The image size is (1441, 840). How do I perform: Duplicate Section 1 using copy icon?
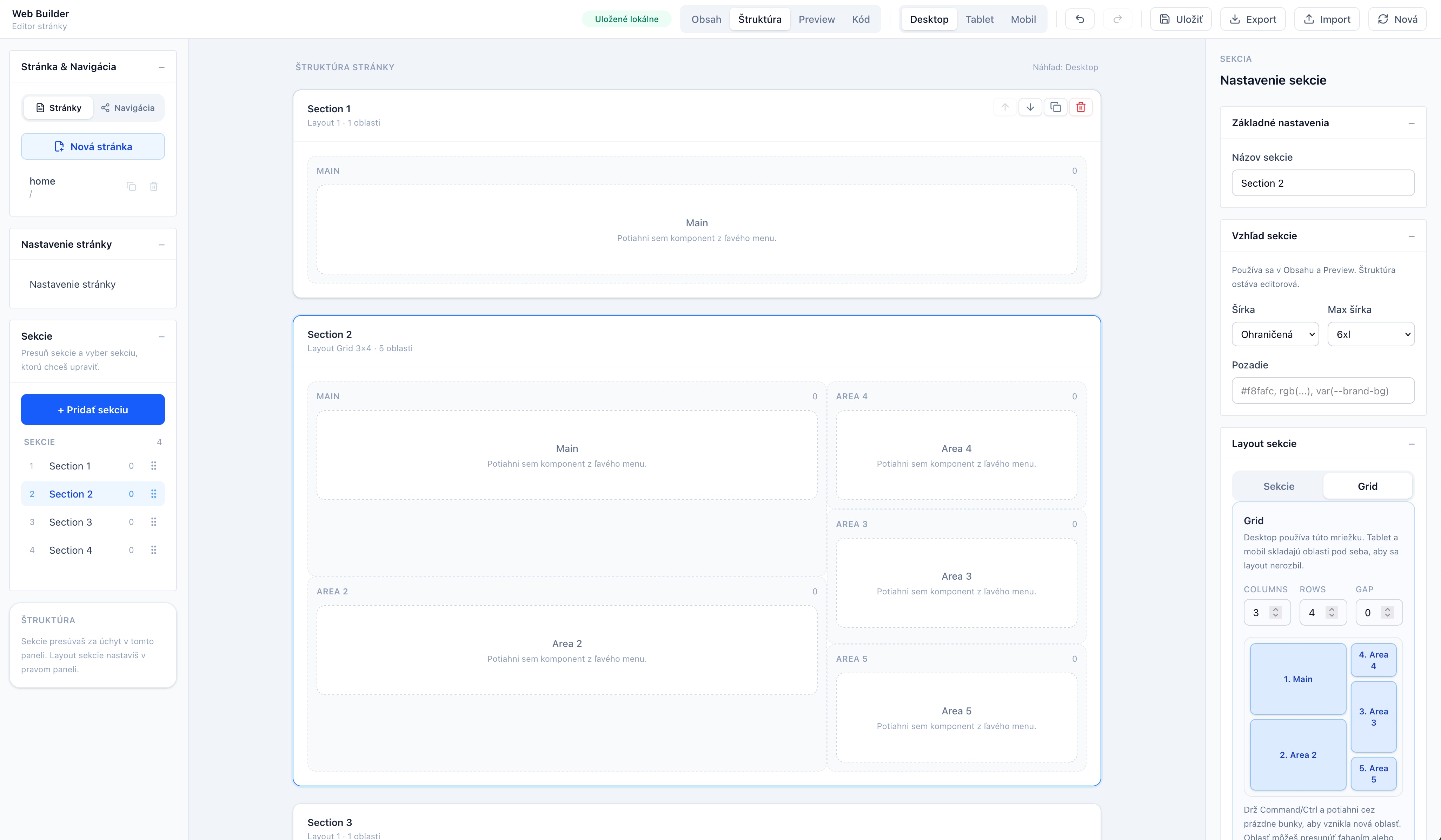(x=1056, y=107)
